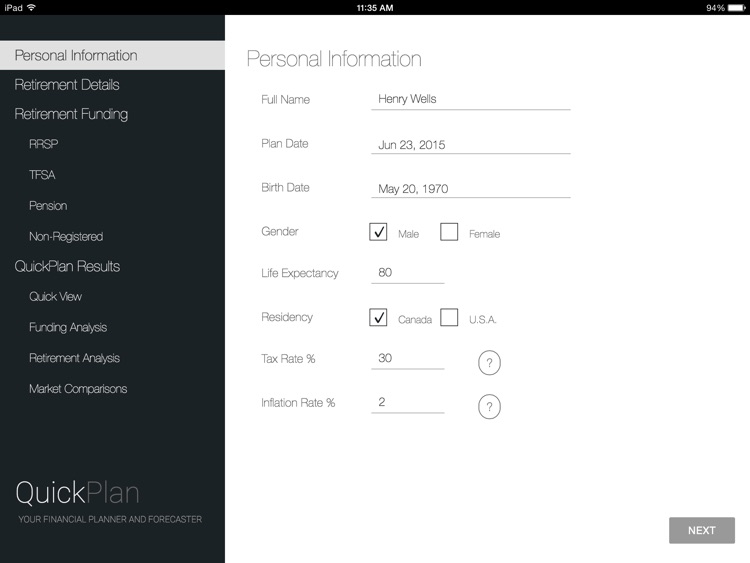Uncheck the Canada residency checkbox
750x563 pixels.
pyautogui.click(x=378, y=317)
